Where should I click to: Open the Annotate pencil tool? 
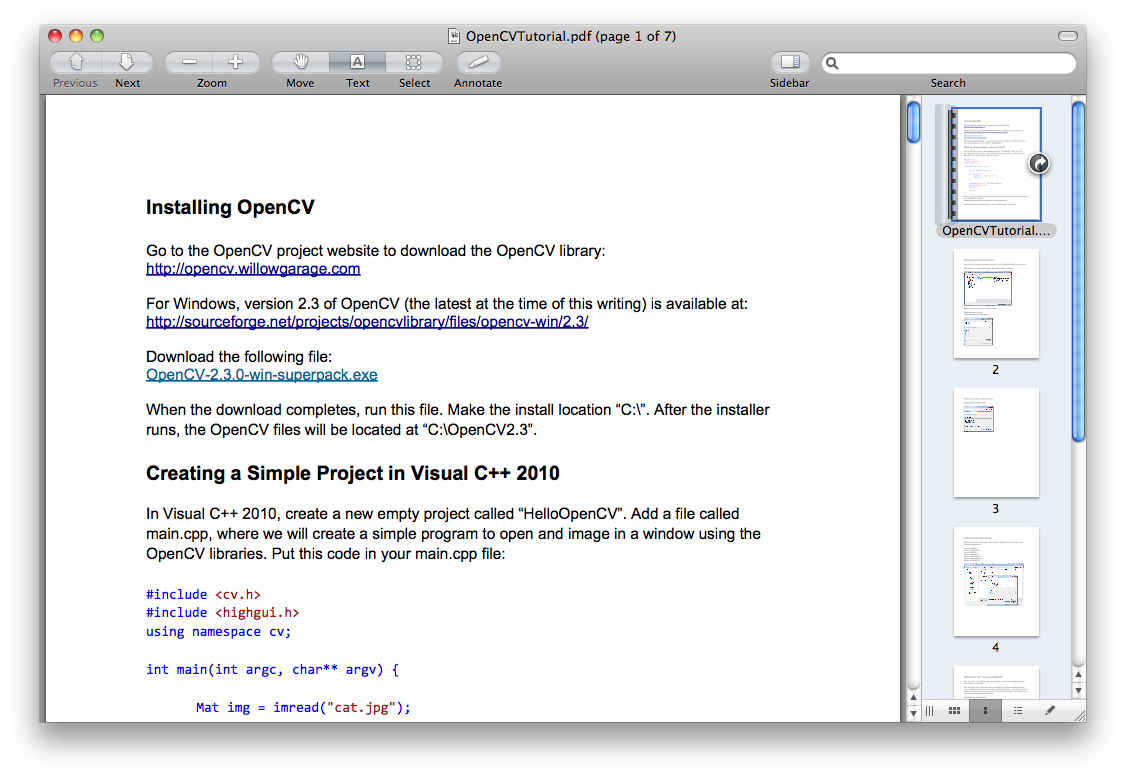[x=478, y=62]
